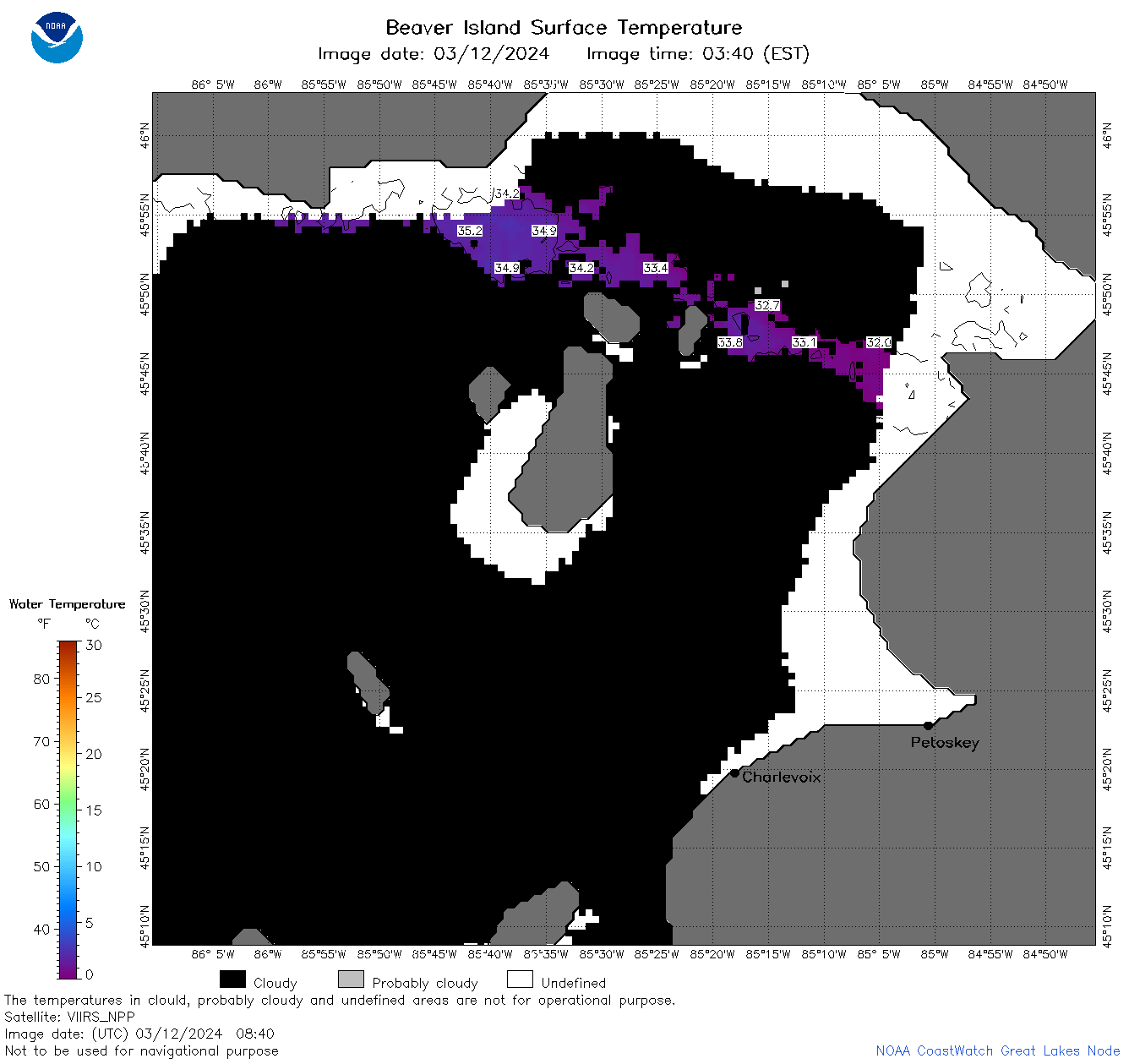Click the 30 tick on Celsius scale
Screen dimensions: 1129x1064
click(x=94, y=645)
